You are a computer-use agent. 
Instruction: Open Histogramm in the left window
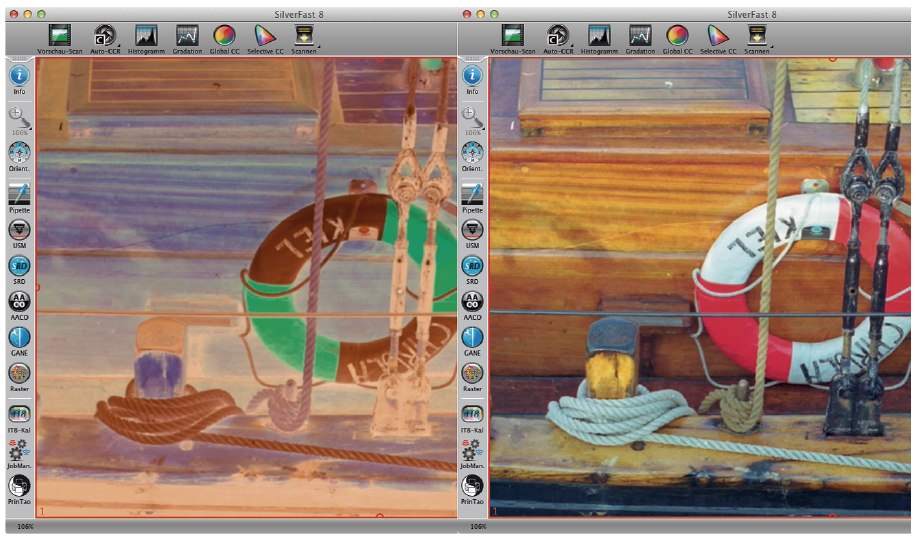(x=146, y=37)
